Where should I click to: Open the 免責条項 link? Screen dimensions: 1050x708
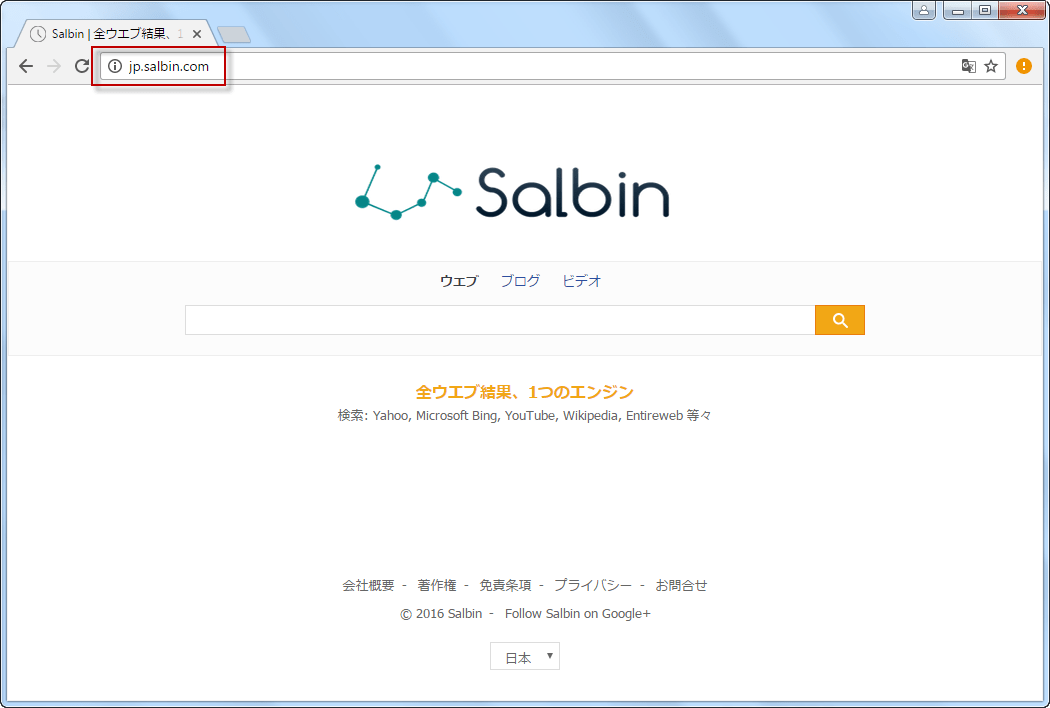click(x=506, y=585)
